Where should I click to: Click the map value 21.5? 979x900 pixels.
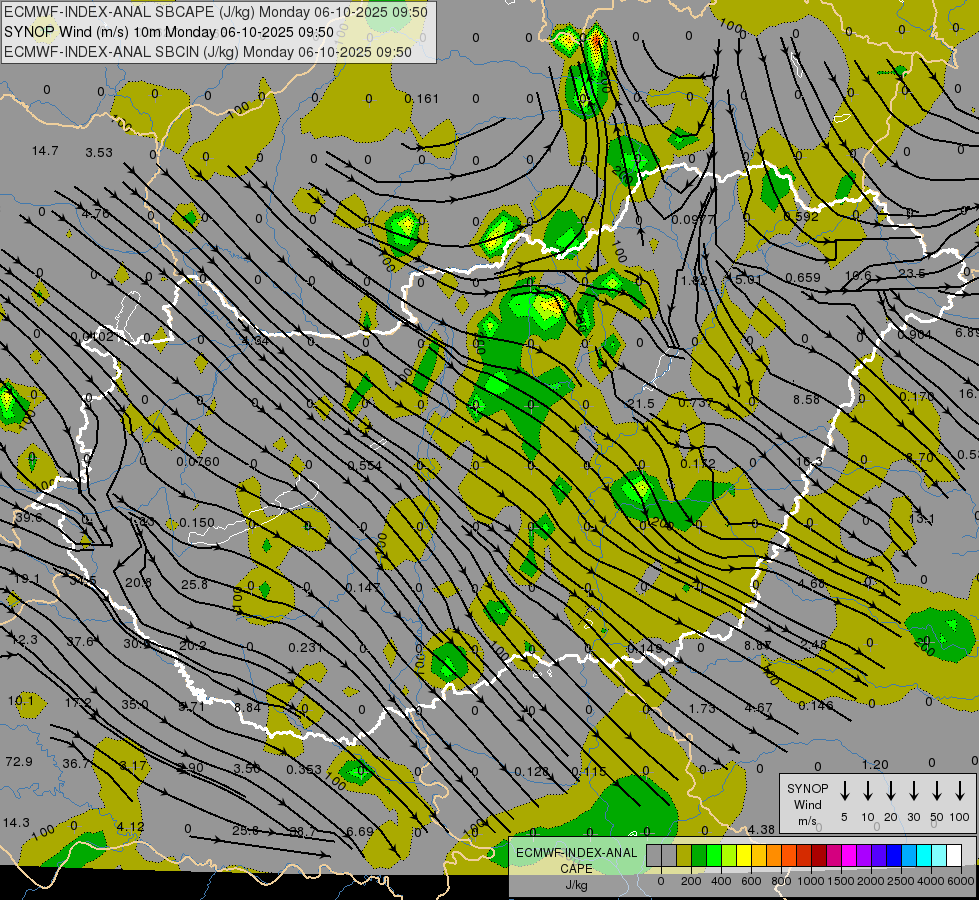pos(641,404)
